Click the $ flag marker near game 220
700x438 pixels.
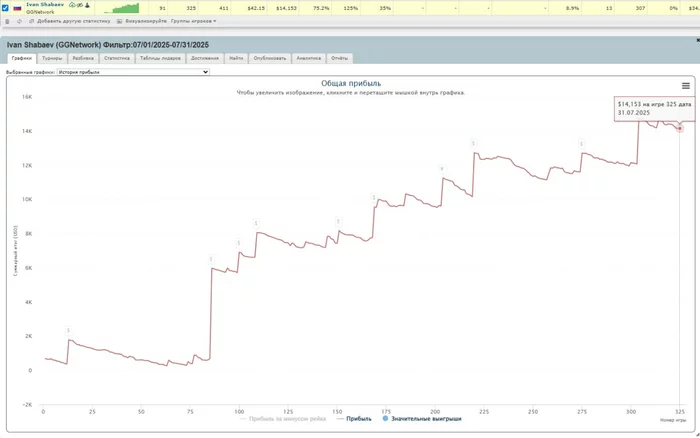point(473,143)
